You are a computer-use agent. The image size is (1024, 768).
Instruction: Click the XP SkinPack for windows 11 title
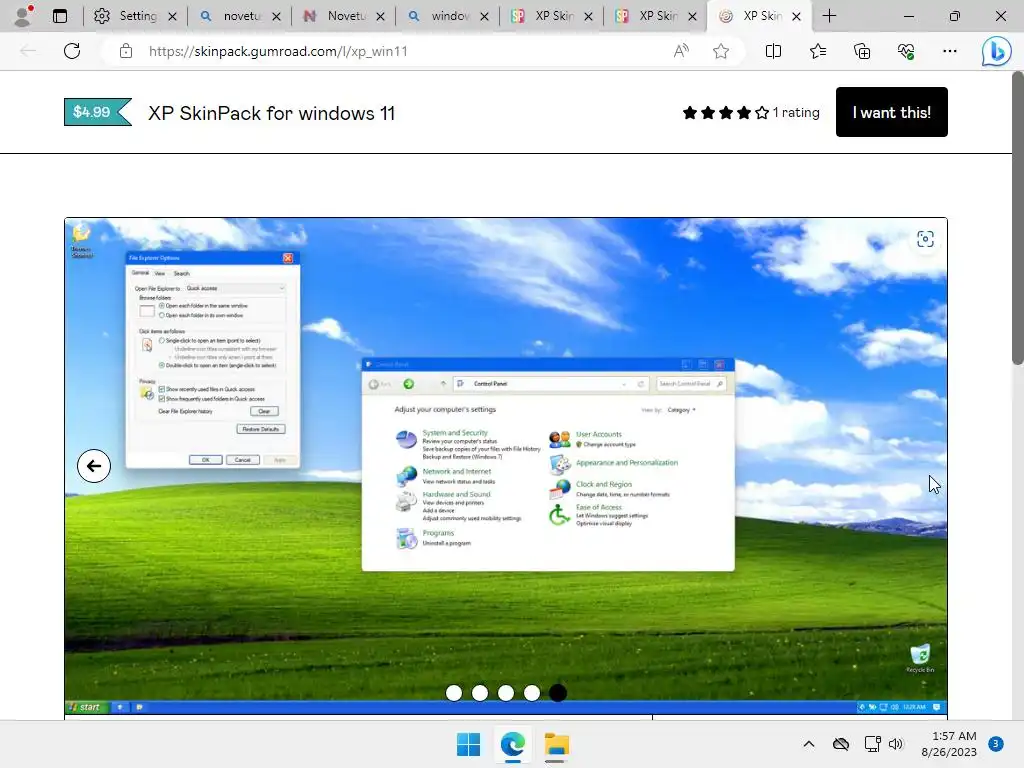(x=272, y=113)
